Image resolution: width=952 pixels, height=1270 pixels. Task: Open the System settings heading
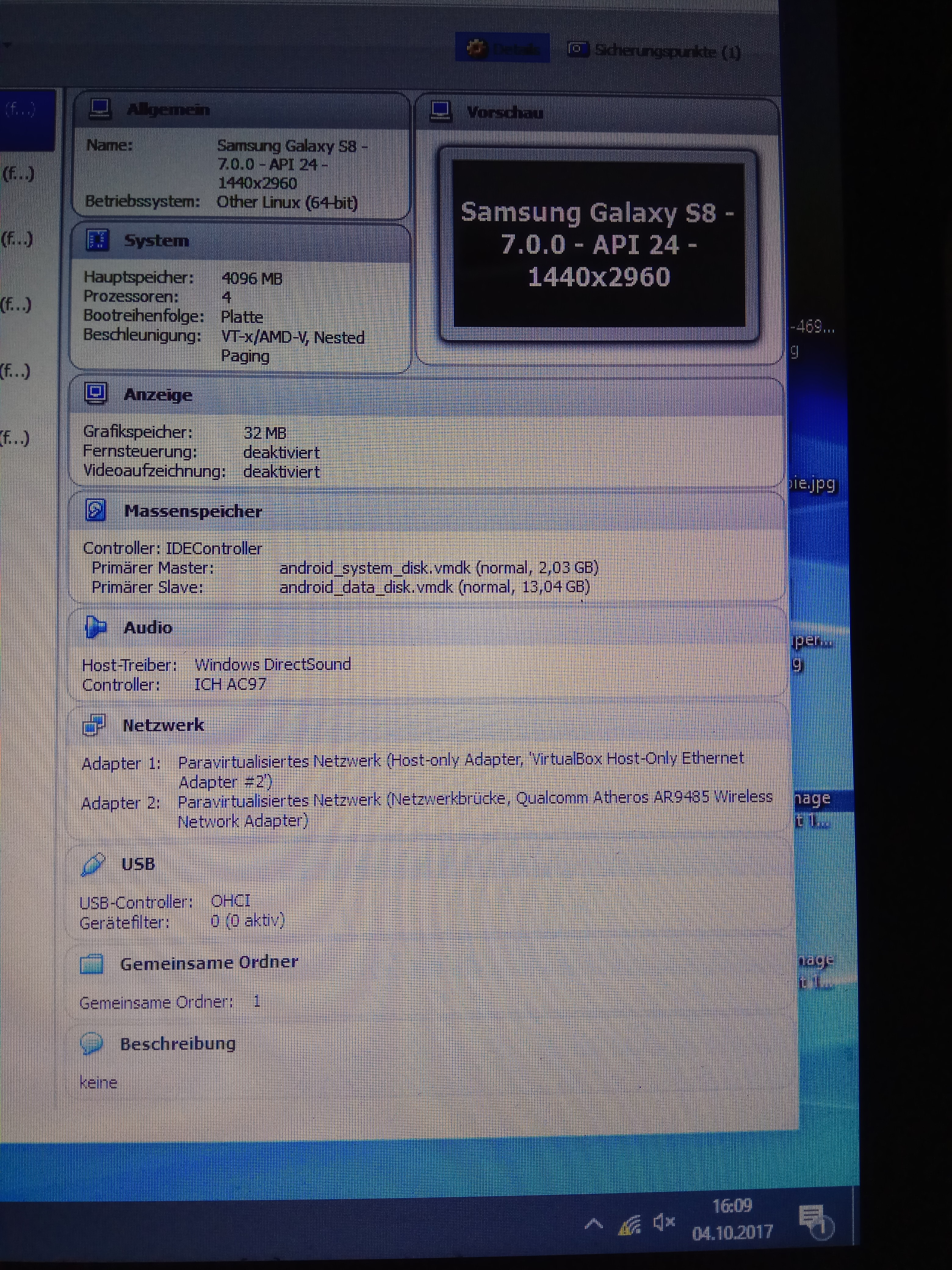coord(156,240)
